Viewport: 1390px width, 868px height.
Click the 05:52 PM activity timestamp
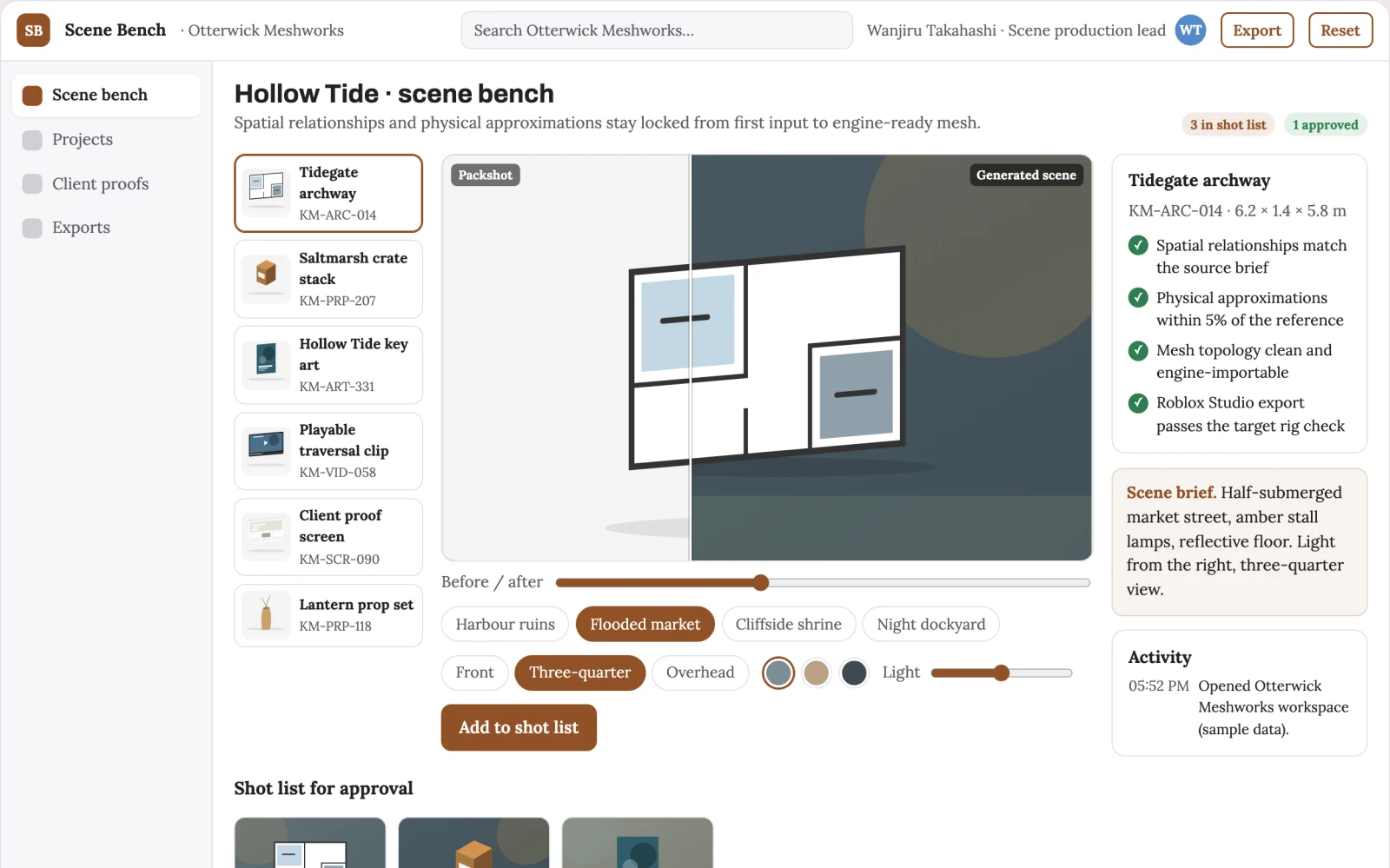click(x=1158, y=686)
